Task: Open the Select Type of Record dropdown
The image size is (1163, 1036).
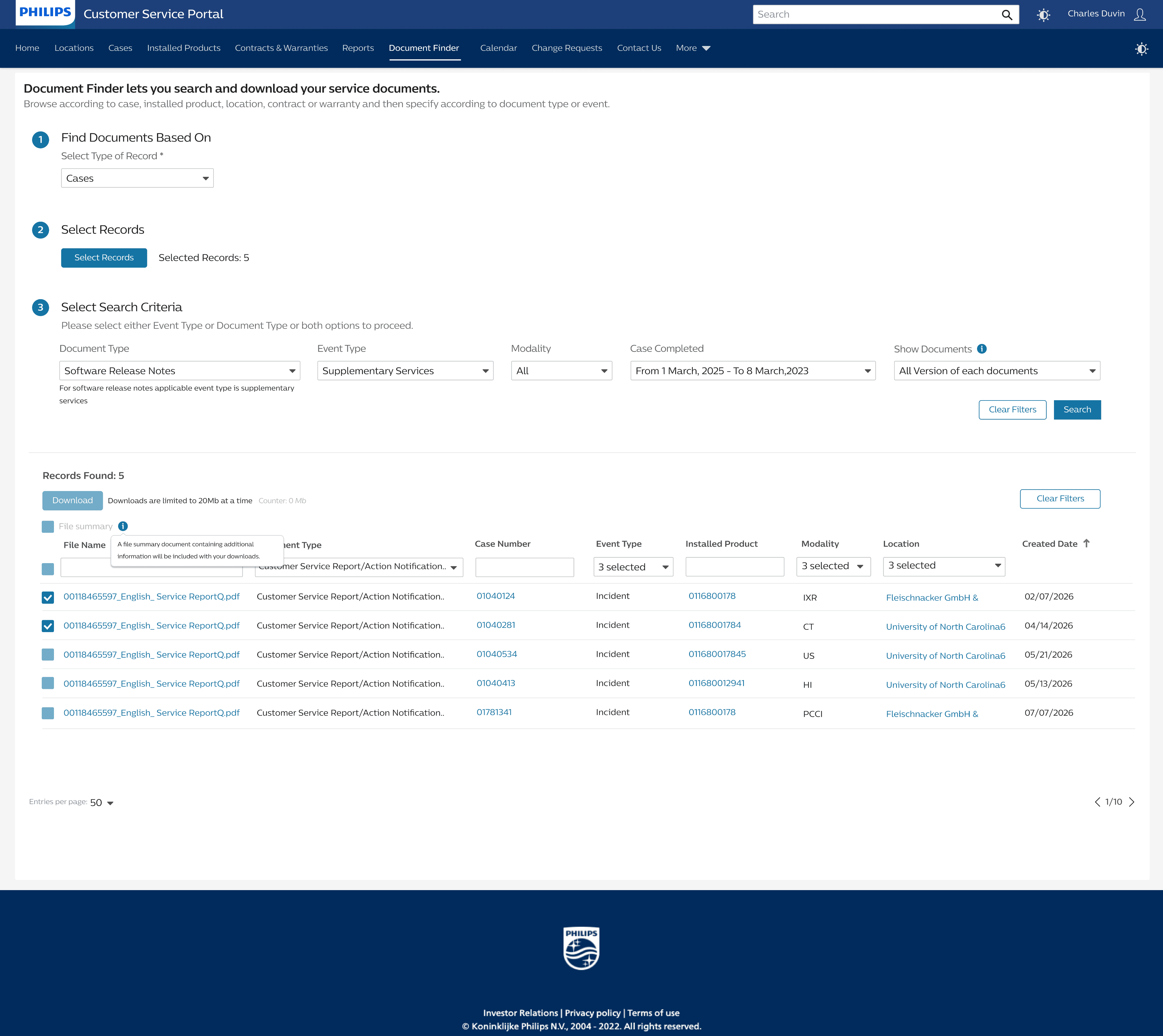Action: [x=137, y=178]
